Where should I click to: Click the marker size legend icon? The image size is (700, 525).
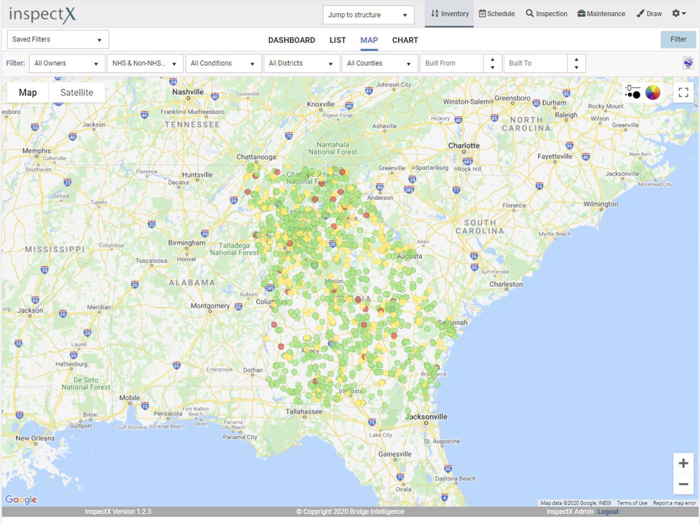(x=633, y=92)
